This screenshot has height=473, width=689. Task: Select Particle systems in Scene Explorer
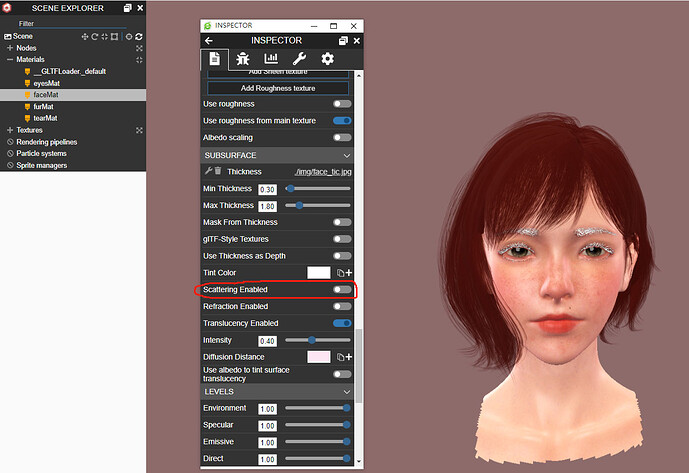pos(41,153)
